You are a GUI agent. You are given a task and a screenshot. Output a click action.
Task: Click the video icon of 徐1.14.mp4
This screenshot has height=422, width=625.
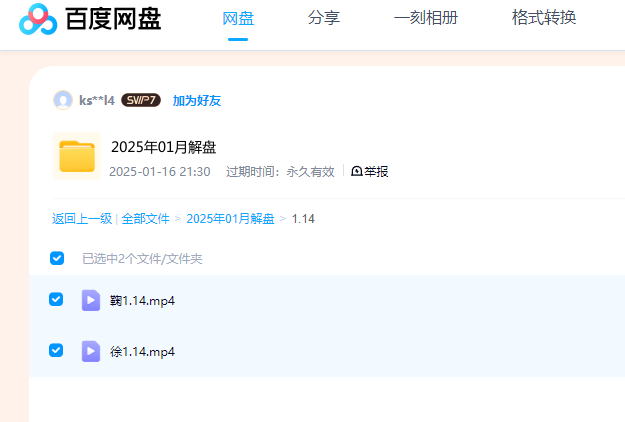[91, 351]
